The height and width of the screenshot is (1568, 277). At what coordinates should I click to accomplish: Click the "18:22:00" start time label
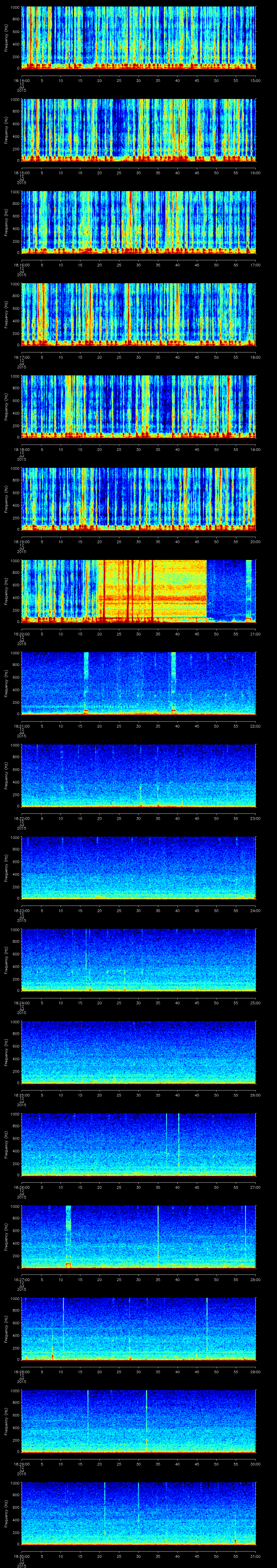coord(22,818)
